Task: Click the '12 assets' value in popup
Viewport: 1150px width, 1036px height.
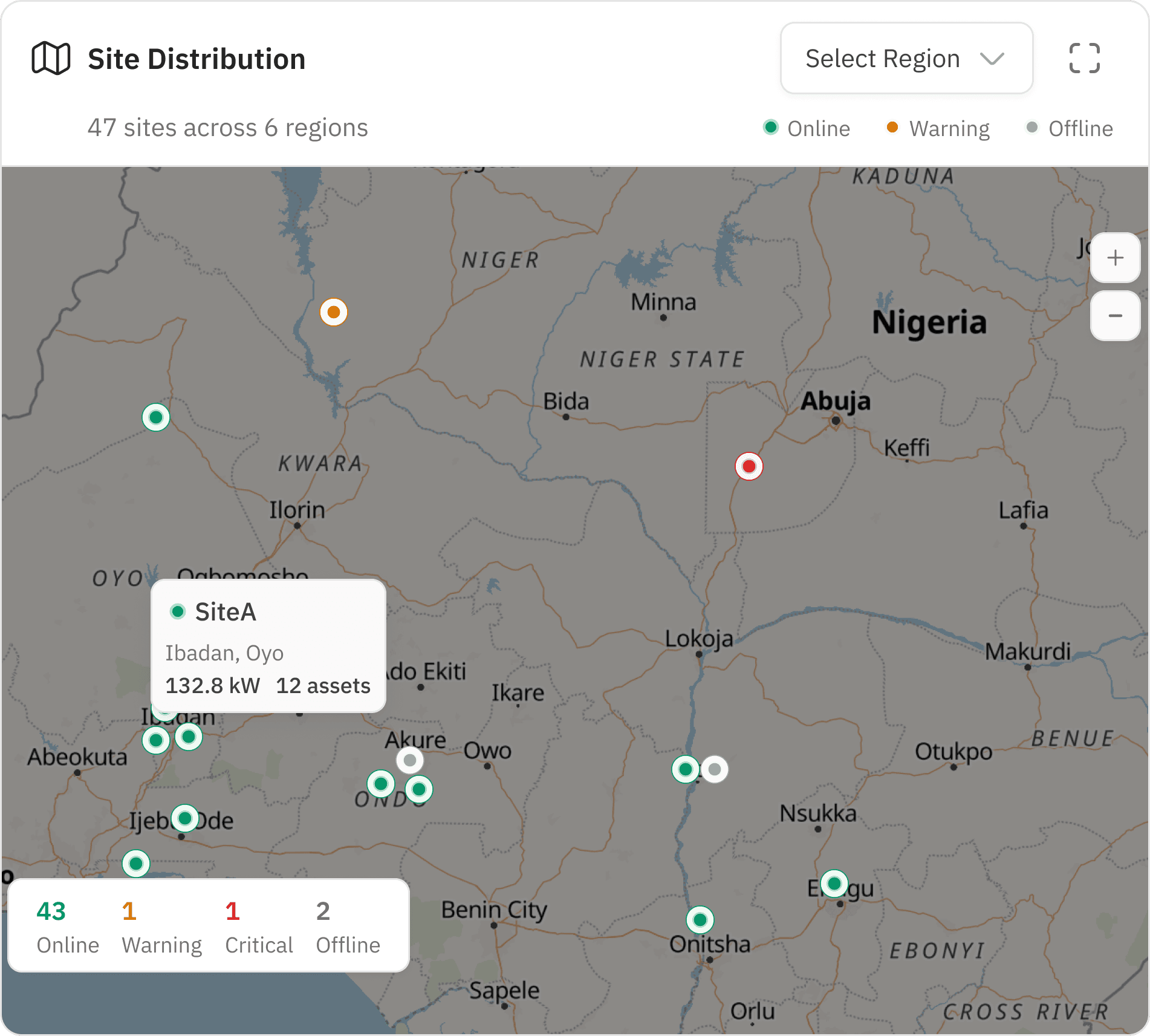Action: coord(323,686)
